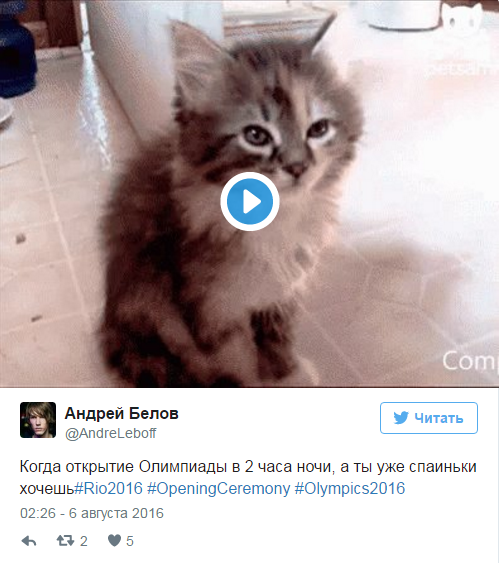Click the Twitter bird icon in Читать button

coord(401,418)
